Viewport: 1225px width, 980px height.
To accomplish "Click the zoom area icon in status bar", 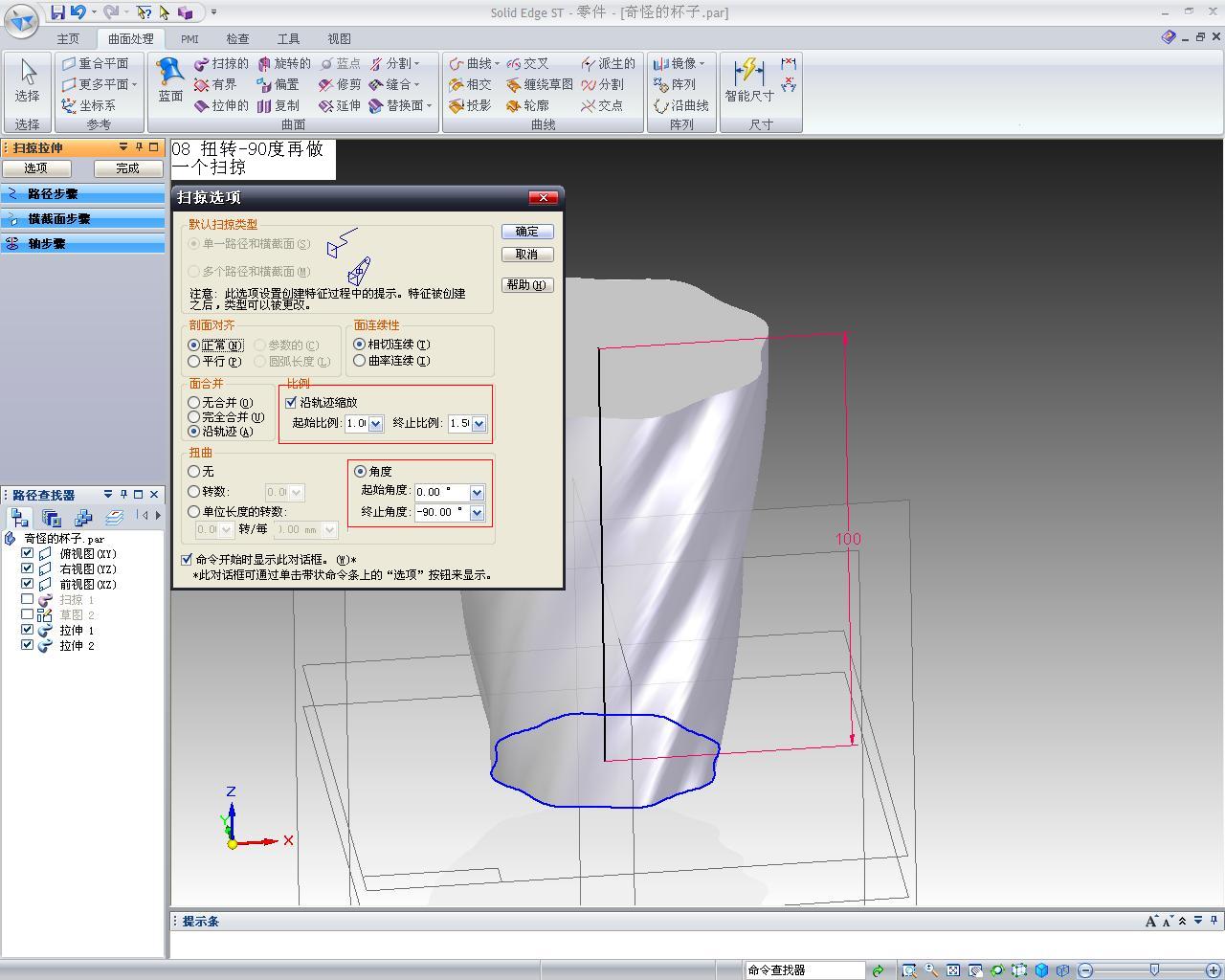I will click(908, 970).
